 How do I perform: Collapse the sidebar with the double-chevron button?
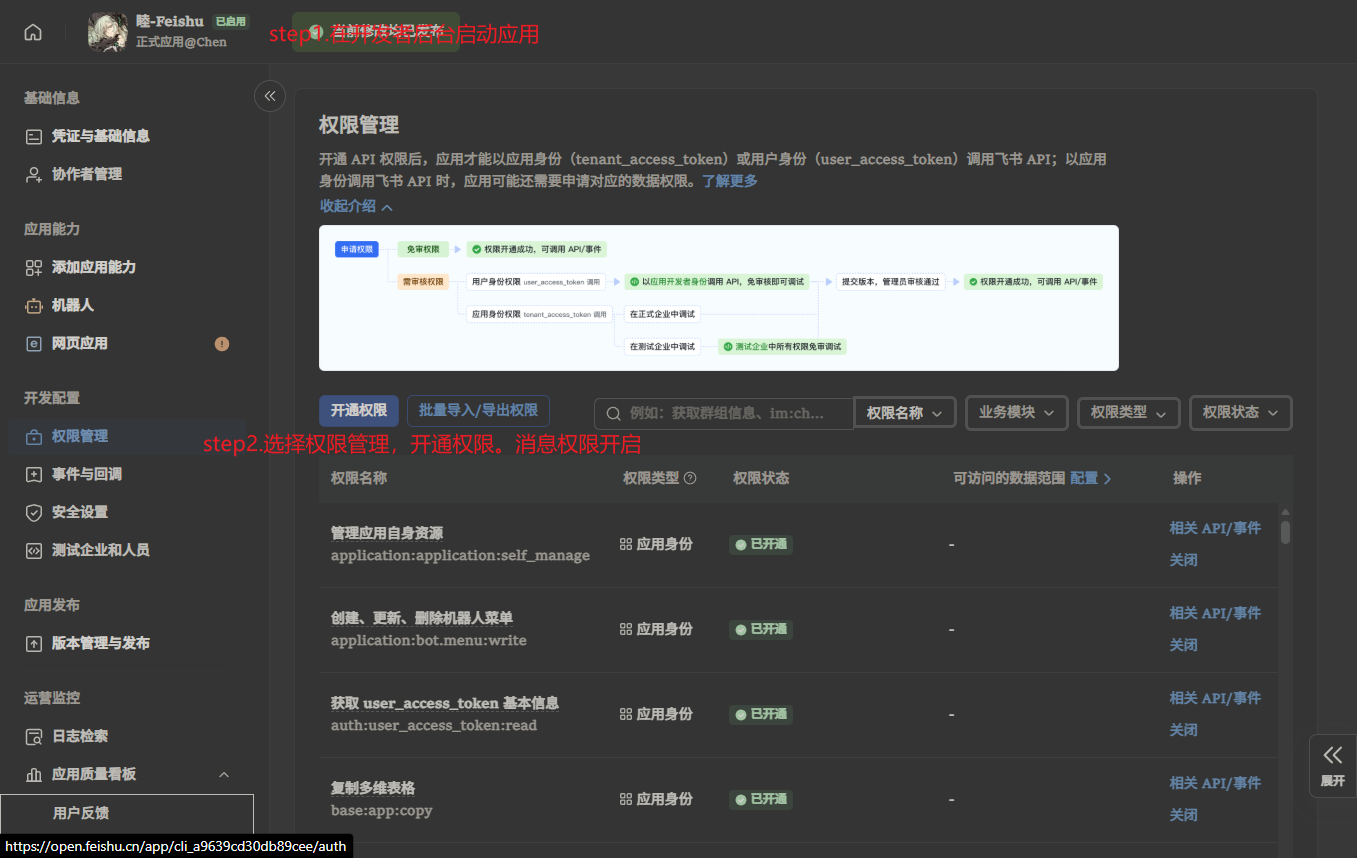click(270, 96)
